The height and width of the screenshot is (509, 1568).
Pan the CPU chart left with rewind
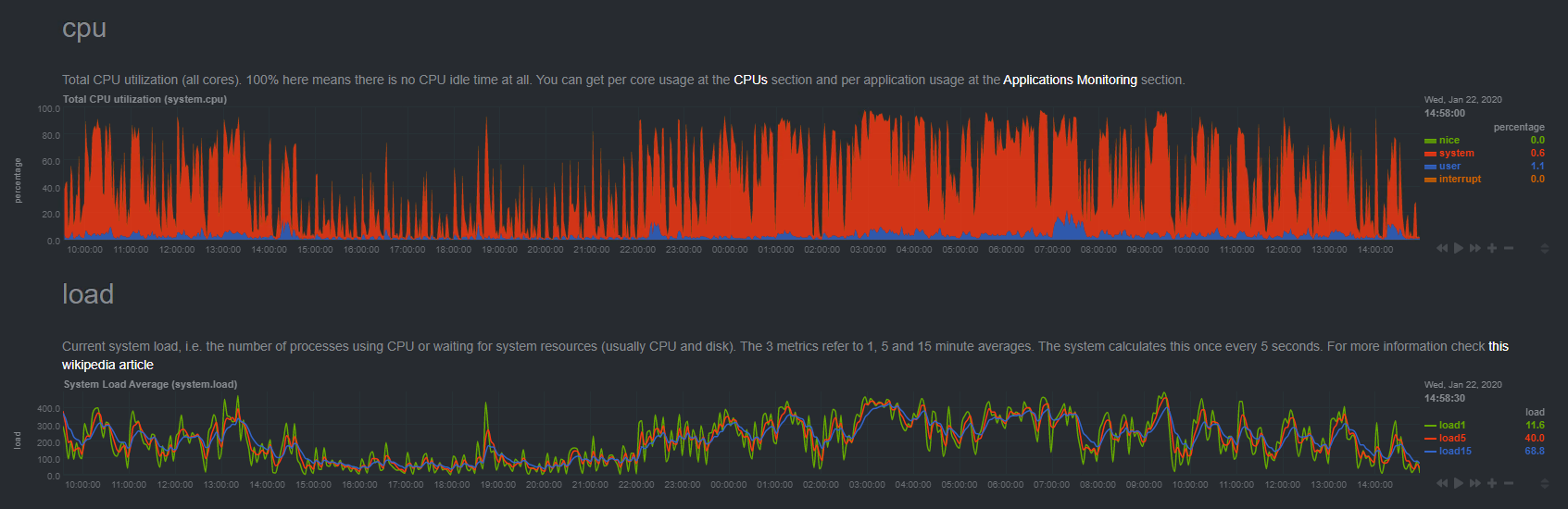(1442, 248)
